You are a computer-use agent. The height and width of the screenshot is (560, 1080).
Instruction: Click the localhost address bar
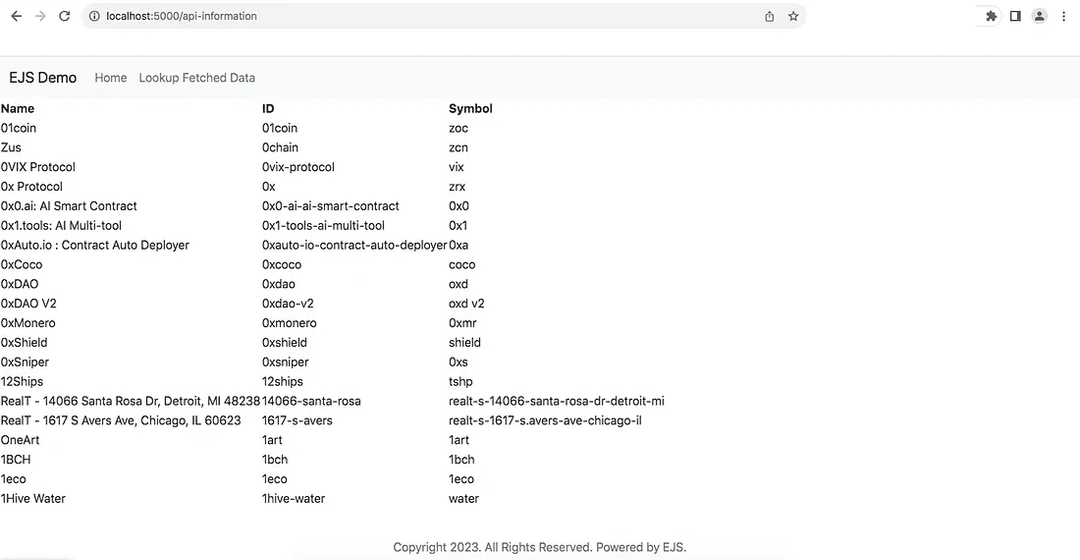400,16
